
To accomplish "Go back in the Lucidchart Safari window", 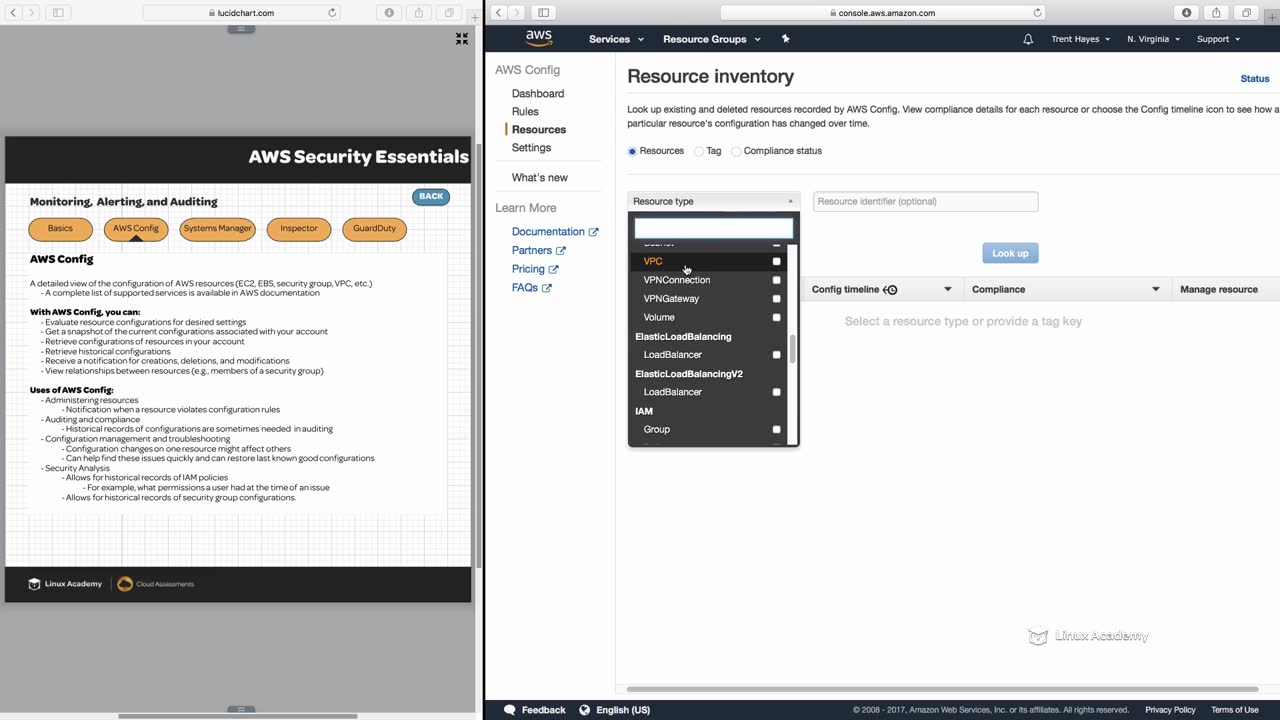I will point(13,13).
